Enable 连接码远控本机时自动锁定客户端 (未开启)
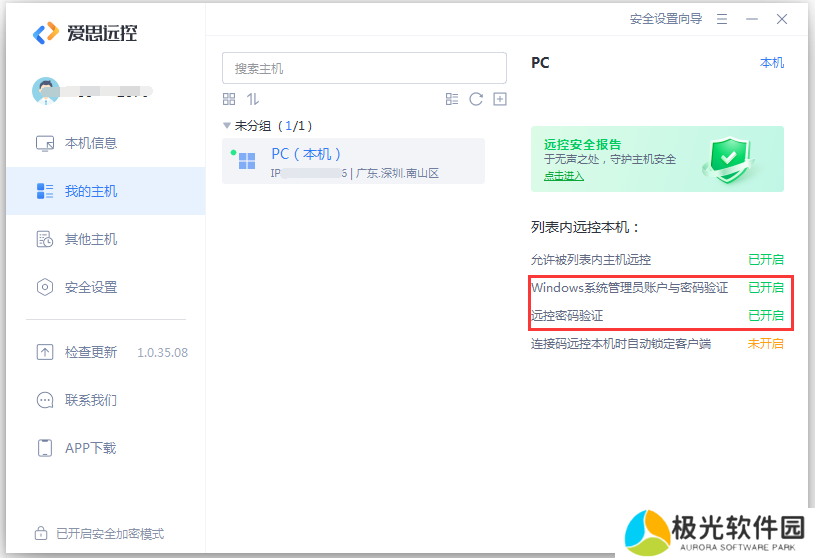The image size is (815, 558). tap(765, 343)
